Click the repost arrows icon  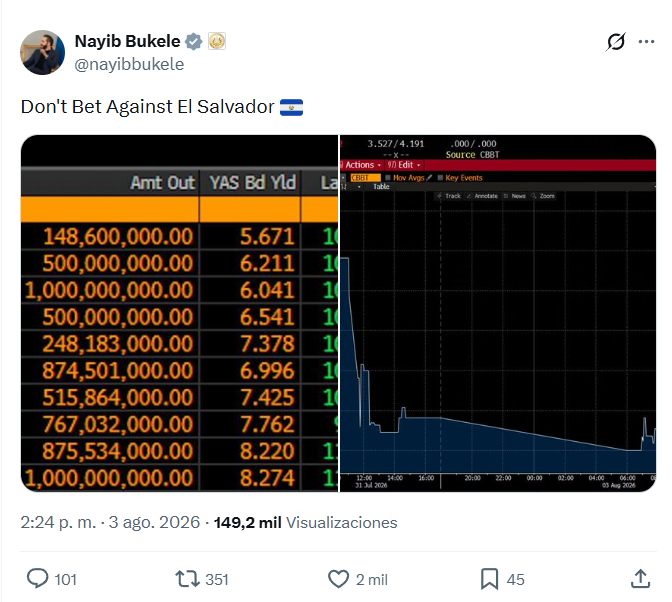[187, 579]
